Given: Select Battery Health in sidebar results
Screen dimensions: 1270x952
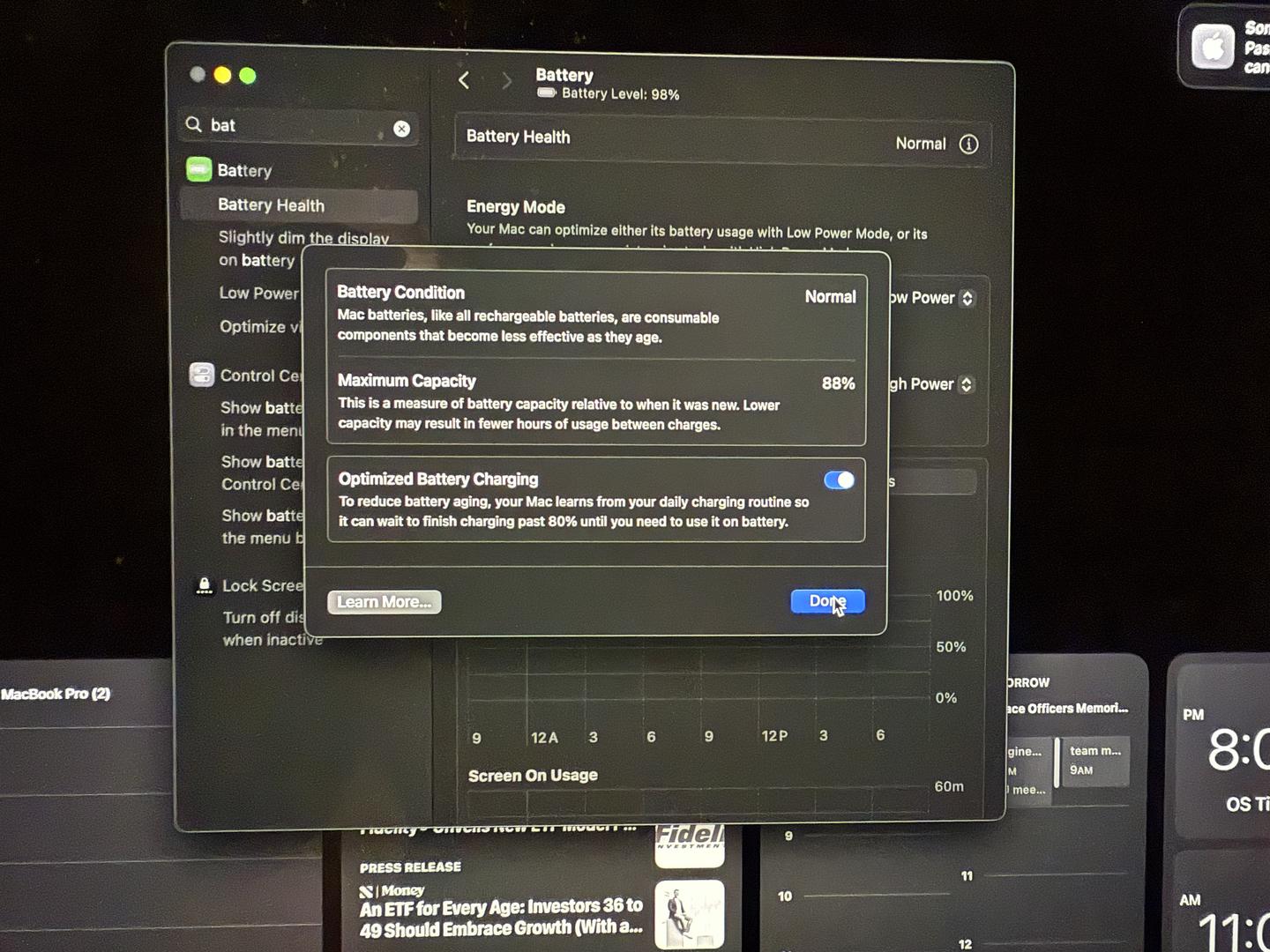Looking at the screenshot, I should 272,205.
